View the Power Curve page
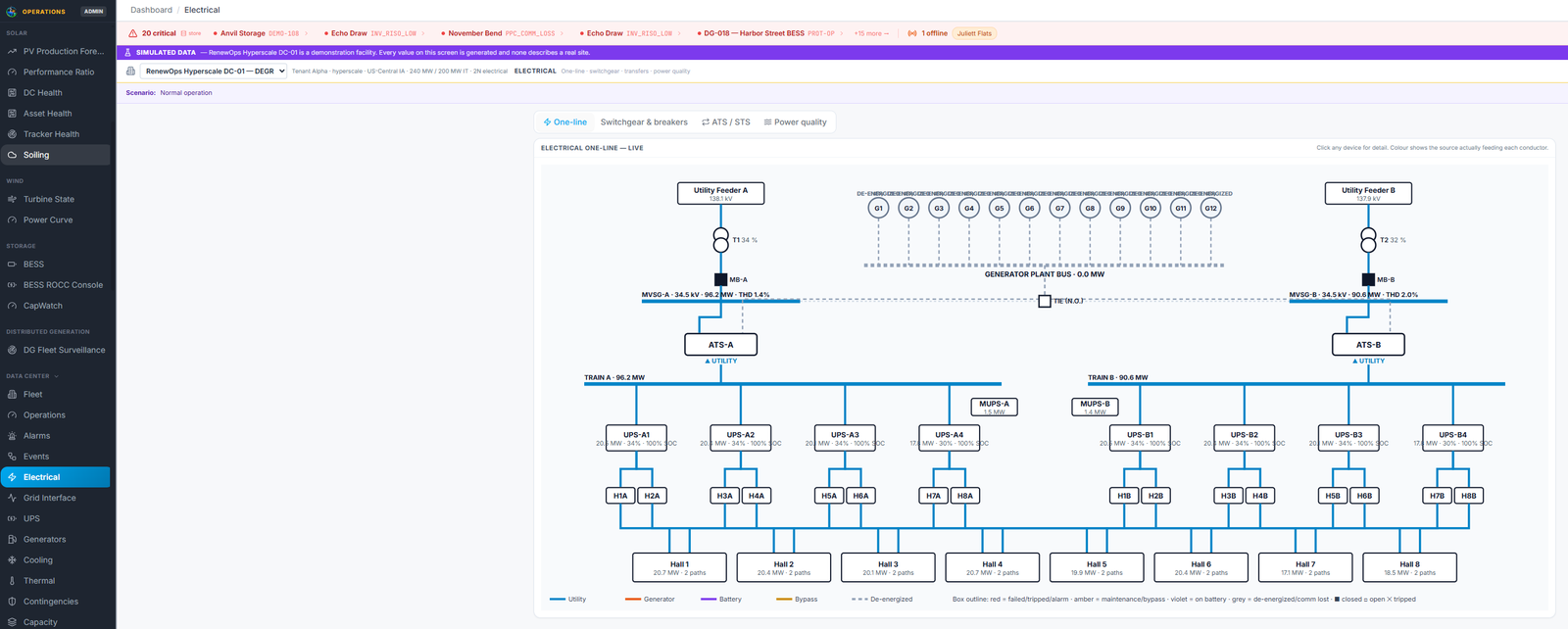Screen dimensions: 1568x629 (x=56, y=219)
